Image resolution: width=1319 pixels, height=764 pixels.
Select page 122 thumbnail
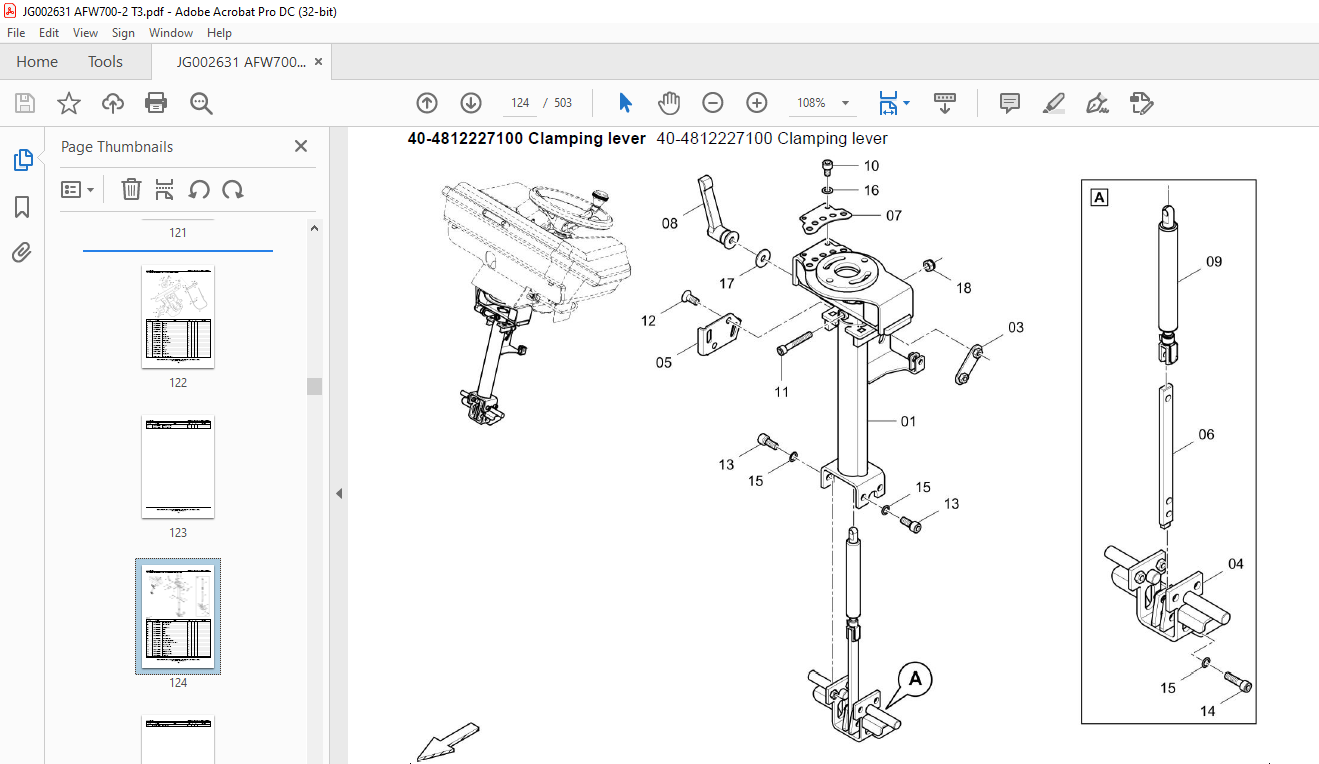(178, 317)
